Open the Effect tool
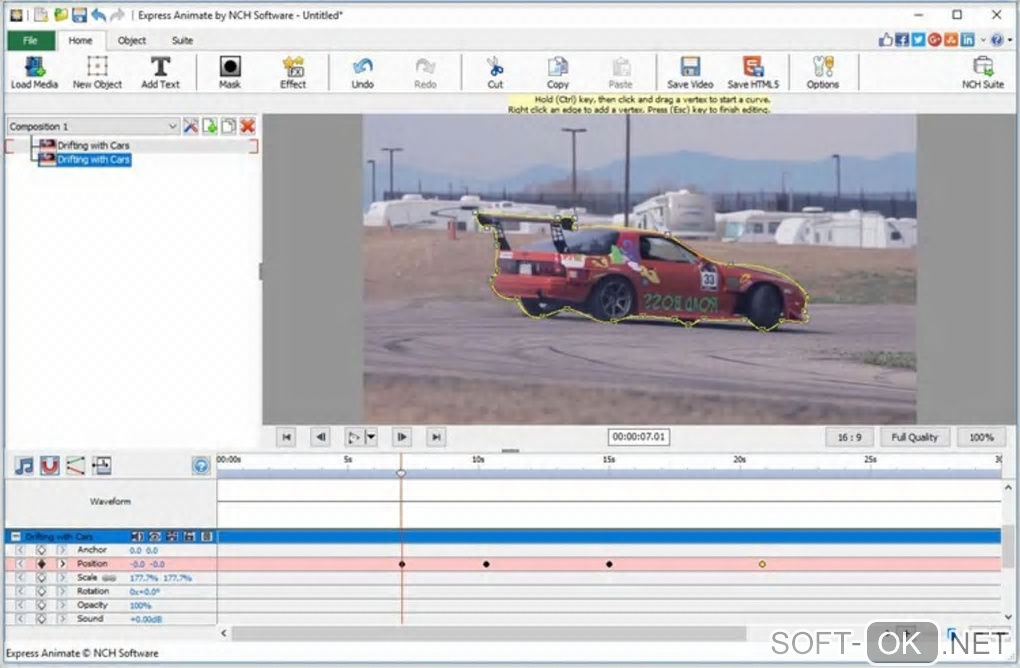The height and width of the screenshot is (668, 1020). coord(293,68)
